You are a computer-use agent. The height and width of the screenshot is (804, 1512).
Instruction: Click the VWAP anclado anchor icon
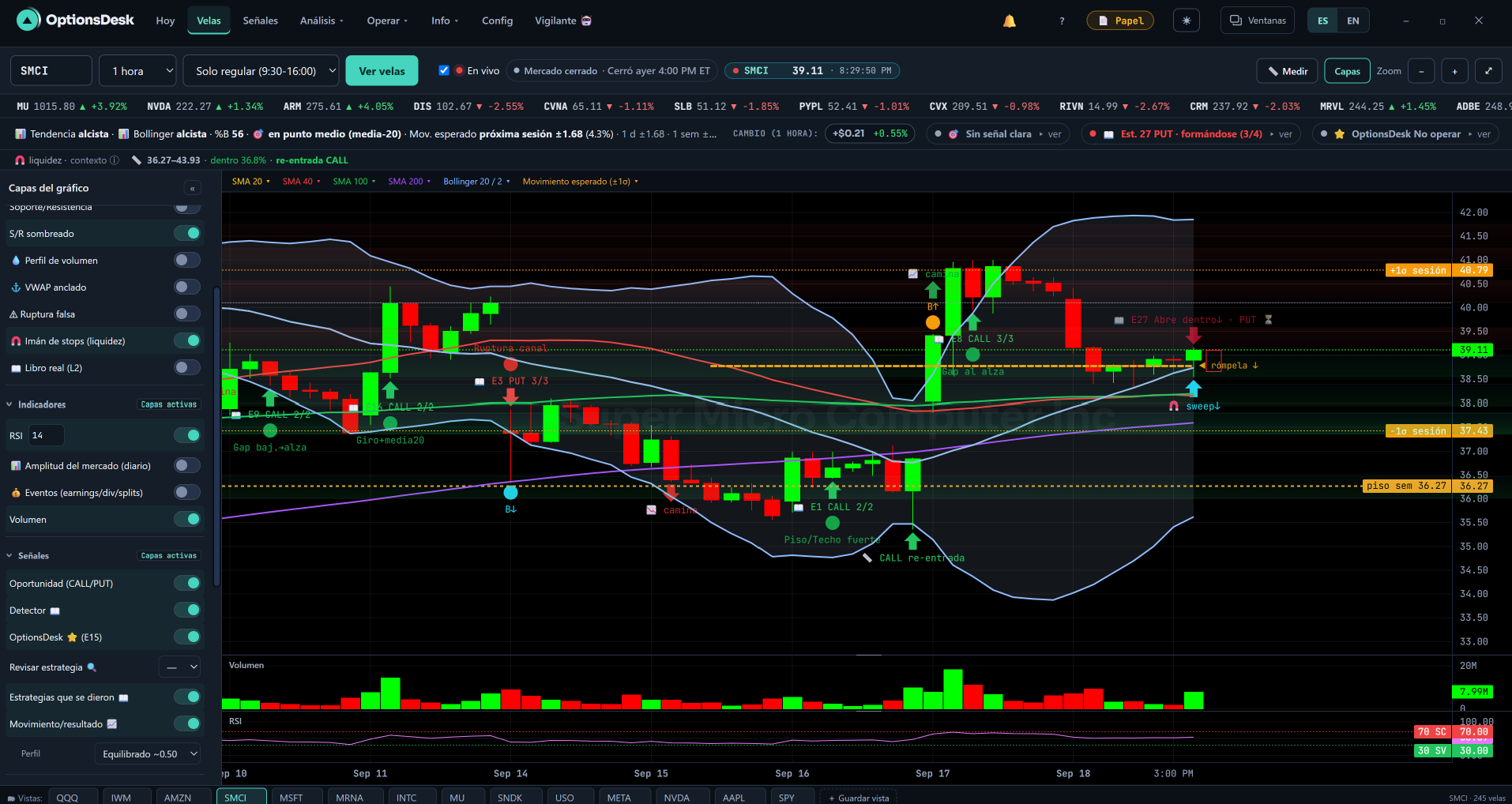[16, 287]
